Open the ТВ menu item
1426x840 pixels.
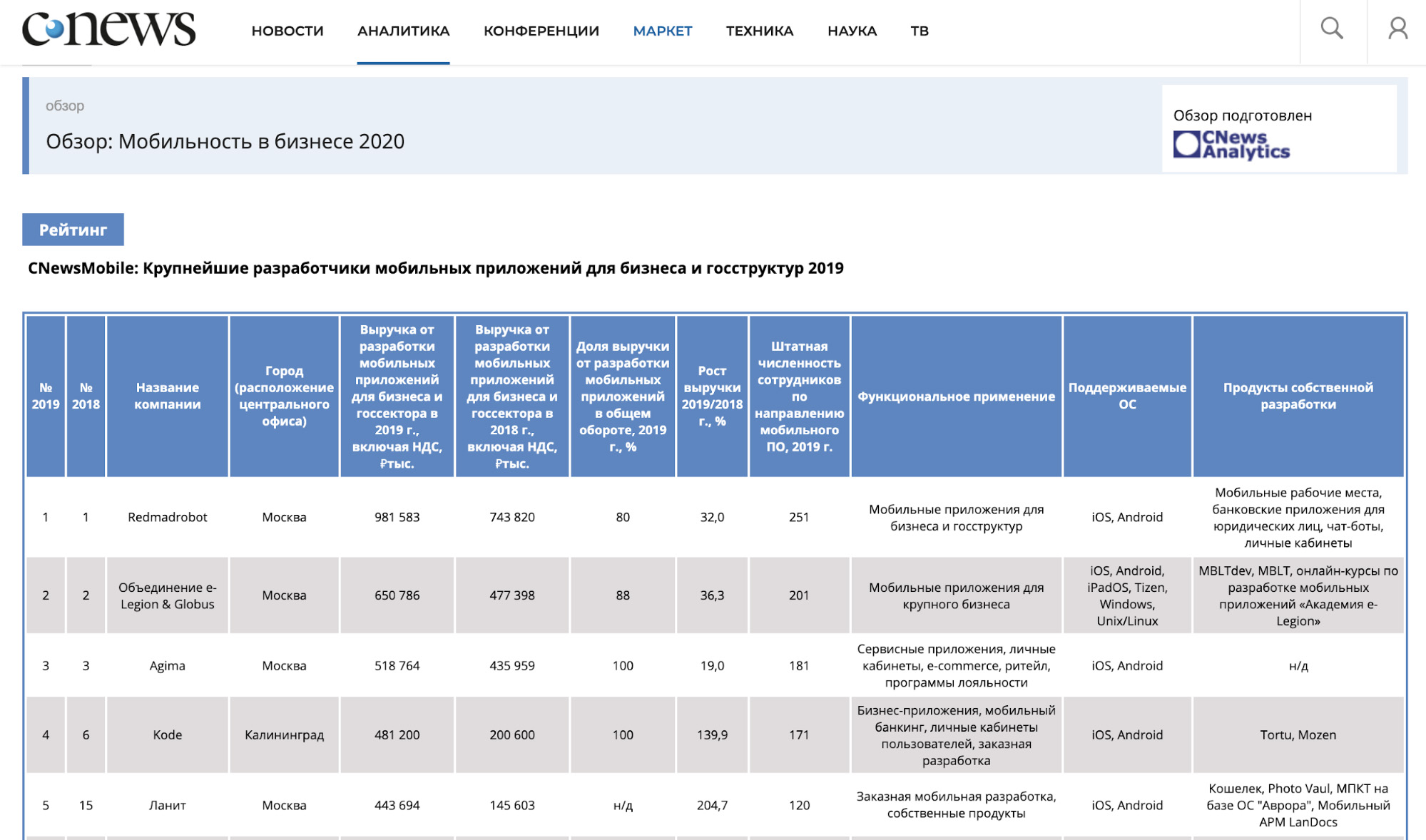pos(920,31)
